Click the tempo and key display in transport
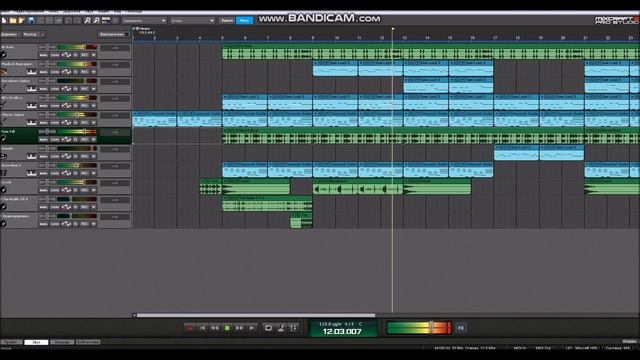 click(x=342, y=324)
